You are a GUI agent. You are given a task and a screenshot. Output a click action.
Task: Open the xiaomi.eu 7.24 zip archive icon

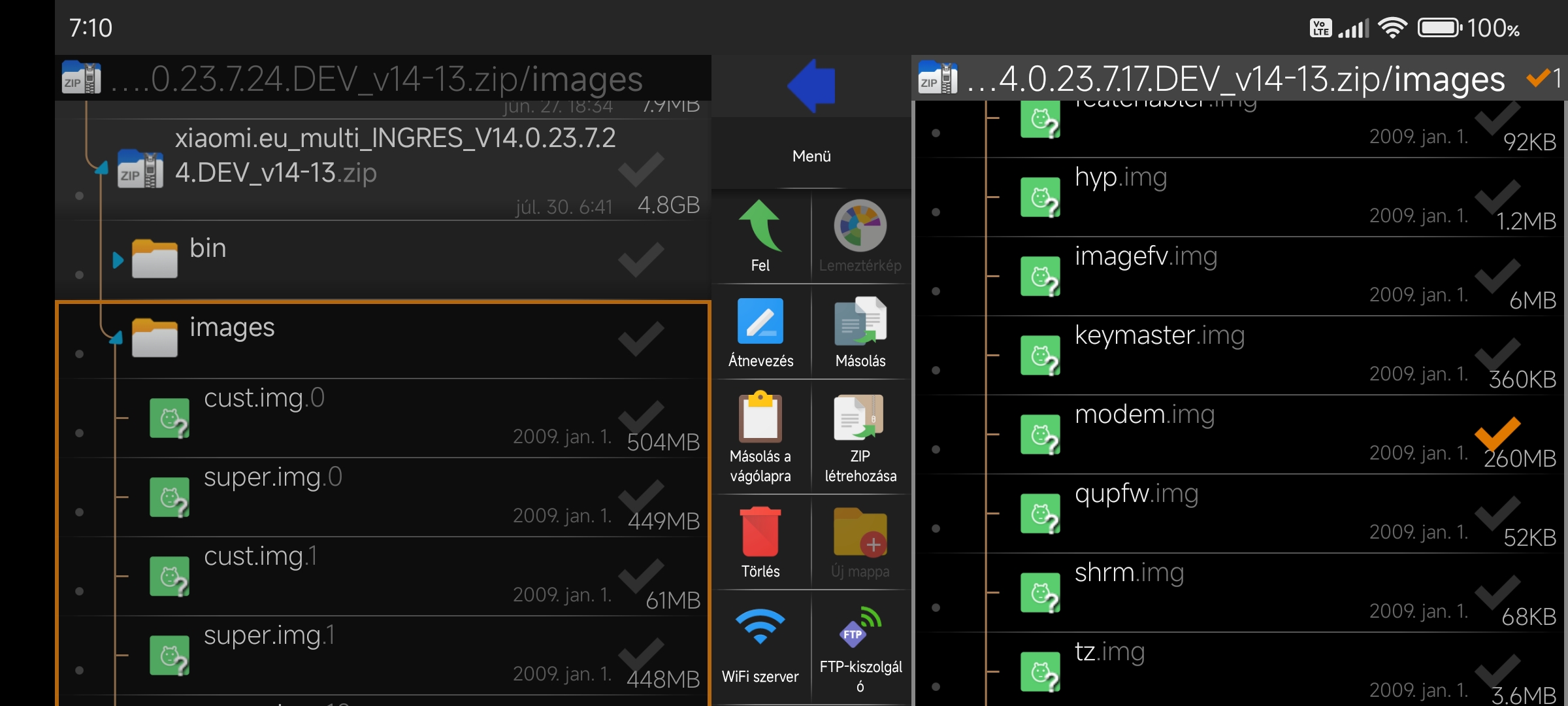tap(140, 170)
